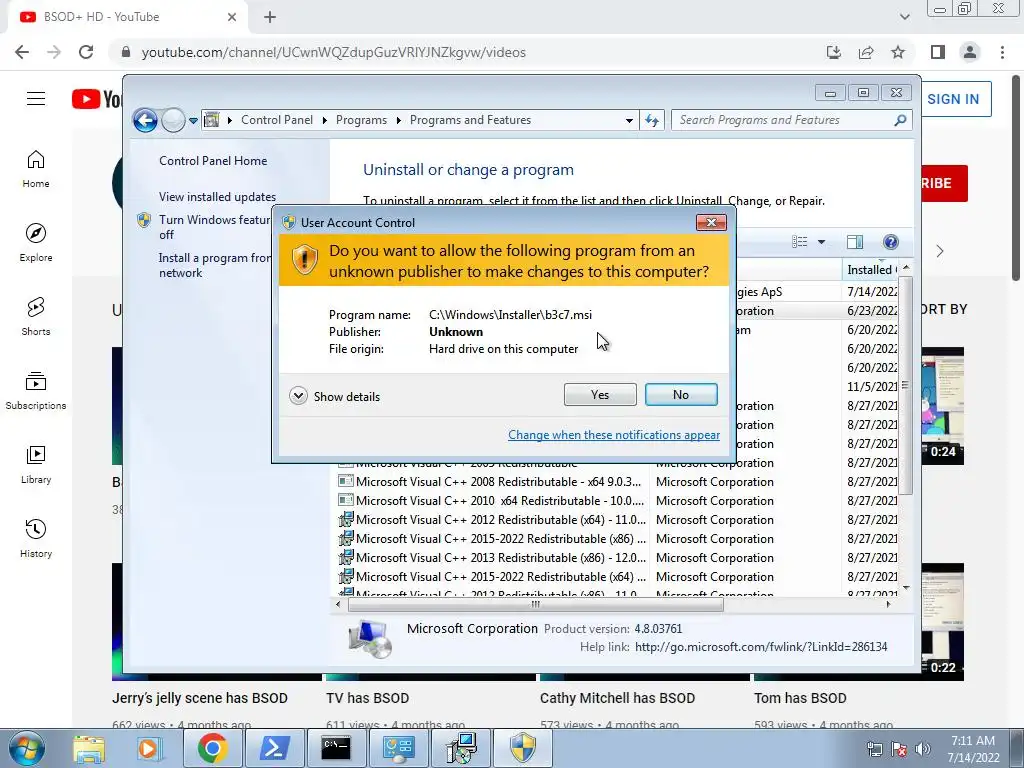
Task: Click vertical scrollbar of programs list
Action: 906,385
